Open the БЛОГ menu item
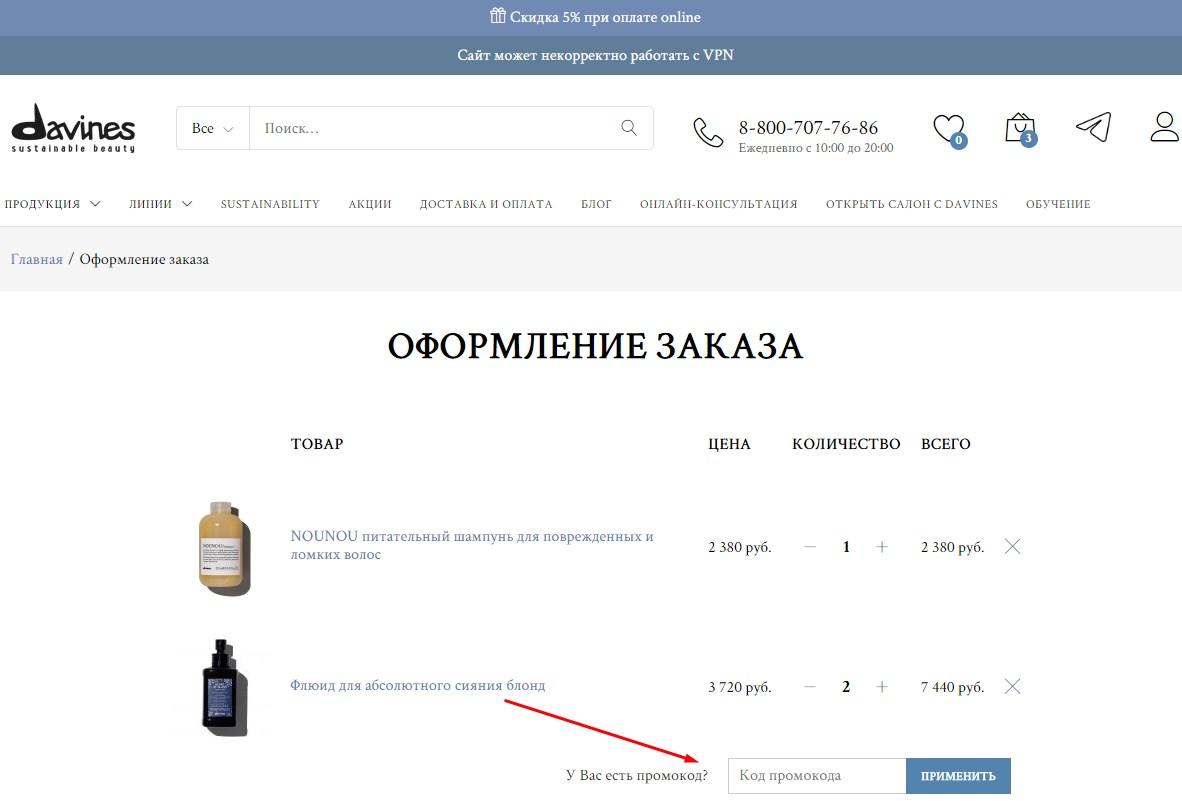 click(596, 204)
